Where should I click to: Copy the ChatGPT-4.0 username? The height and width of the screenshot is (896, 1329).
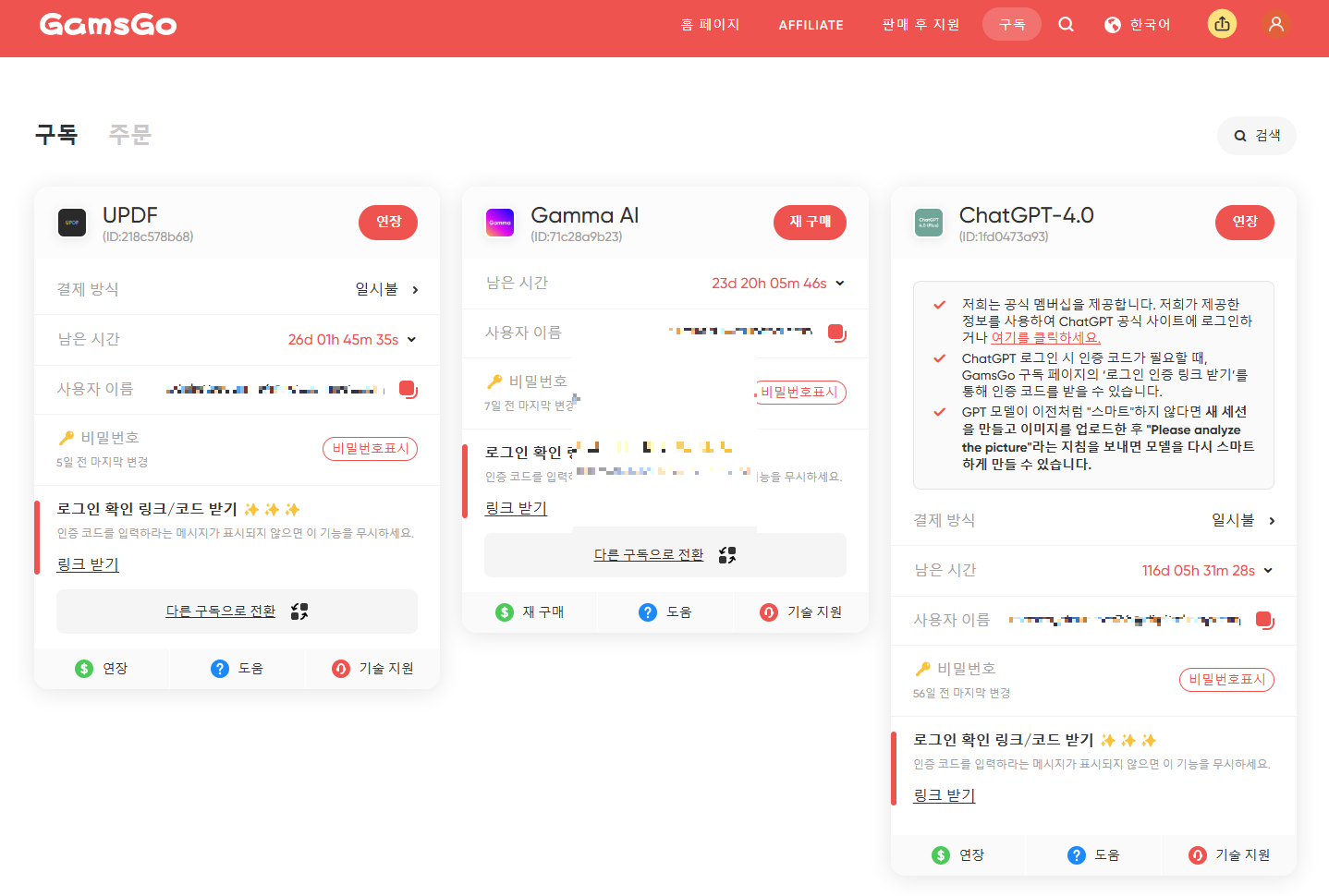point(1265,620)
